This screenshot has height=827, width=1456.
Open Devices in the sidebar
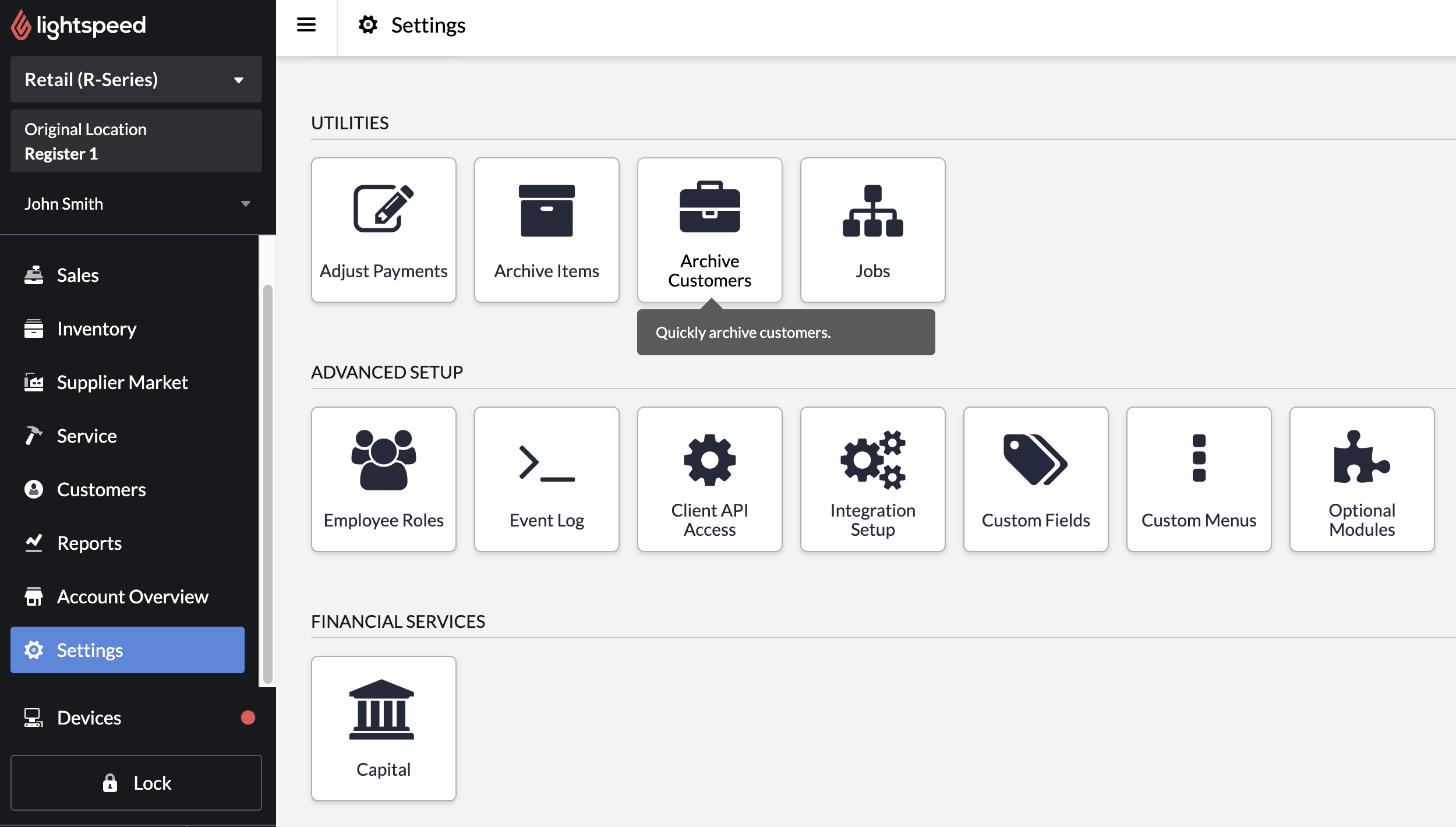[136, 718]
